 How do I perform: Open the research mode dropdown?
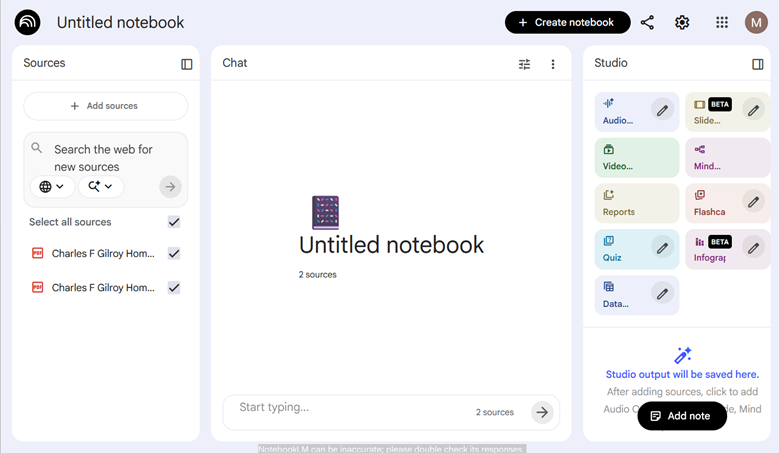(100, 187)
